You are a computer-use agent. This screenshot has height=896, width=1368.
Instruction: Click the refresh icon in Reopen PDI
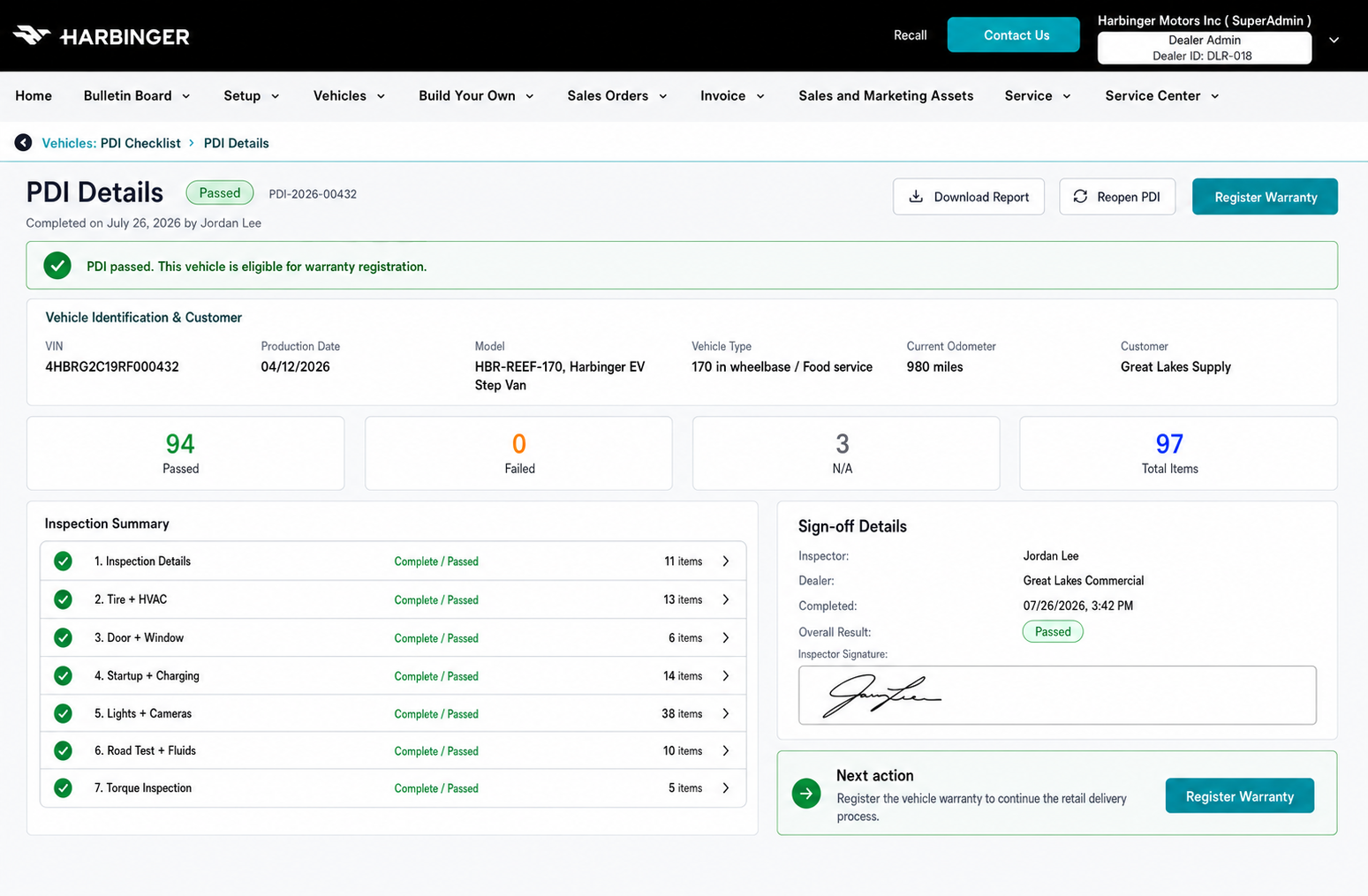(1080, 197)
